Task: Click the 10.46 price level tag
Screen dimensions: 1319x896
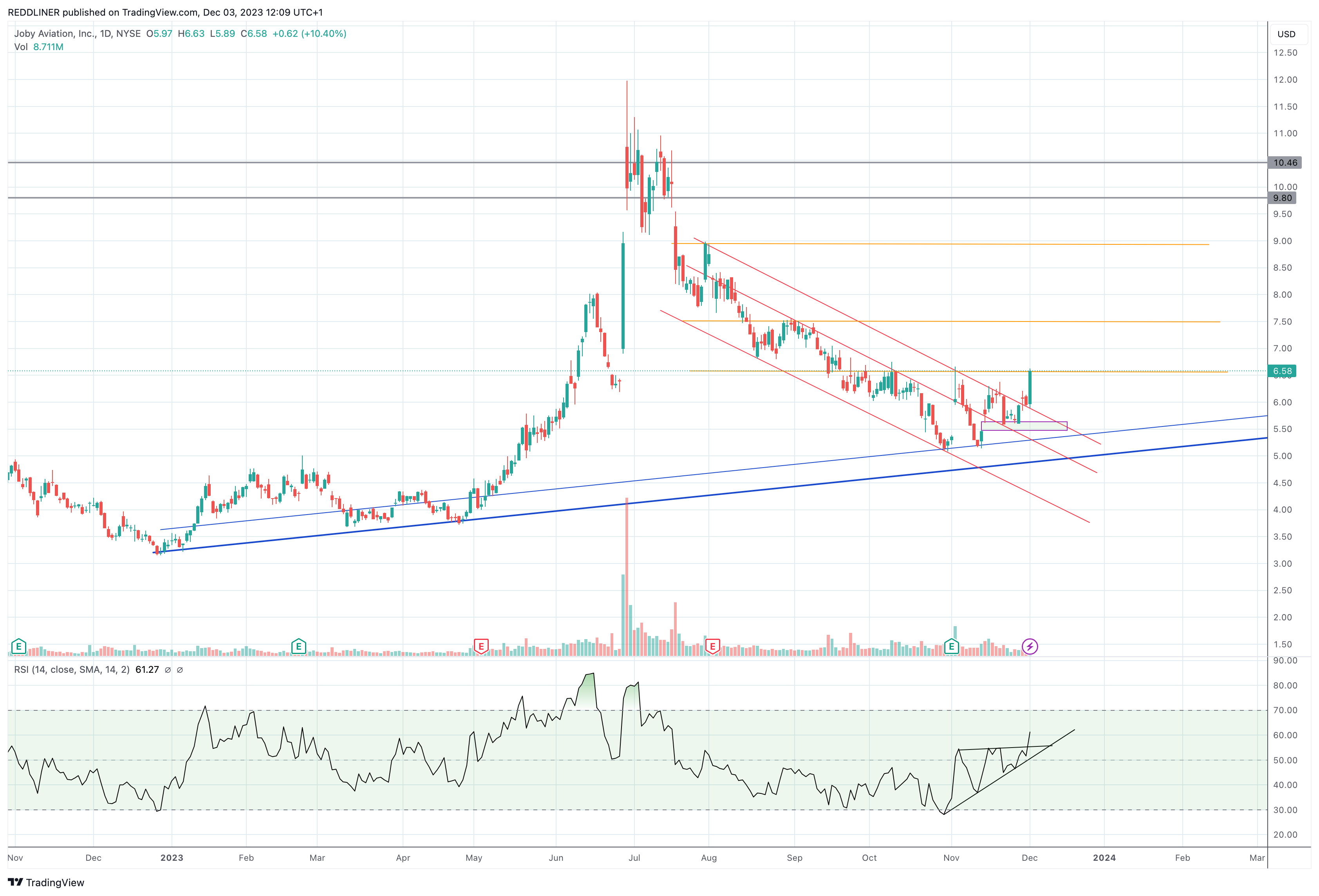Action: (1285, 163)
